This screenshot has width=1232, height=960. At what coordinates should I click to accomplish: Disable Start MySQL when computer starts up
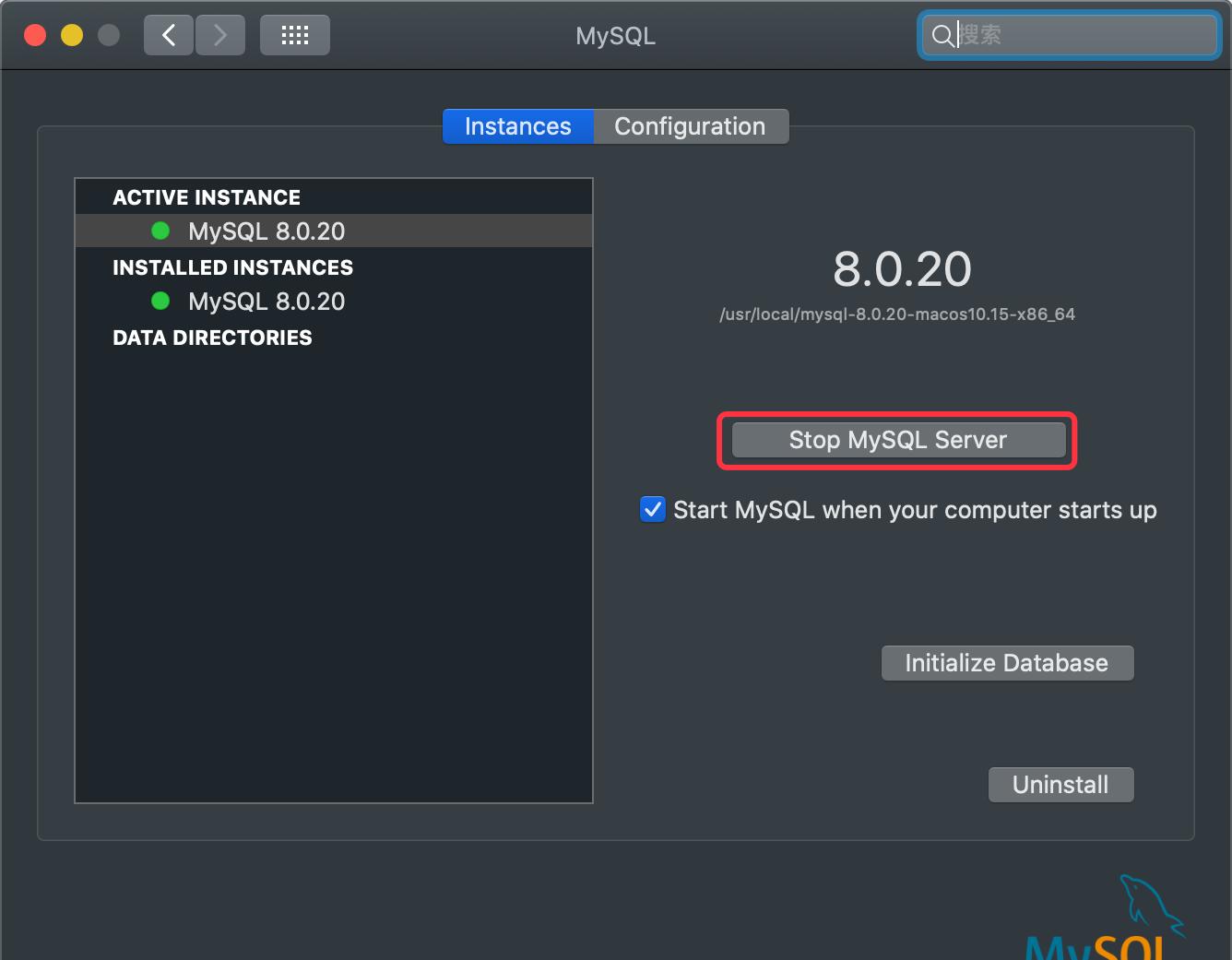pos(653,509)
